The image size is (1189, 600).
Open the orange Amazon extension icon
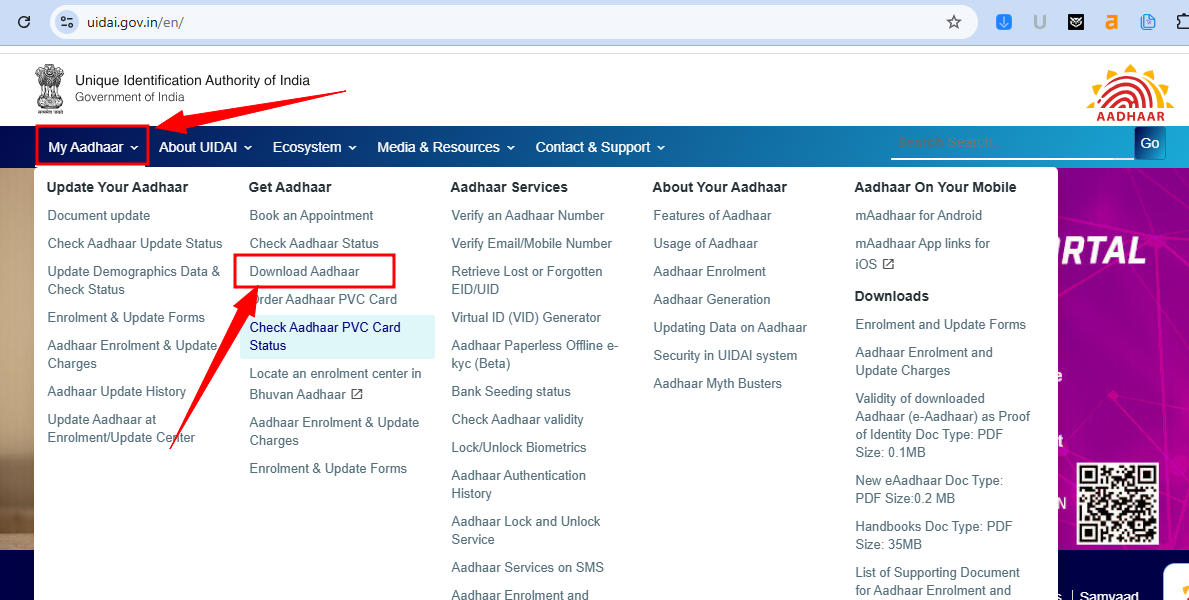1112,22
